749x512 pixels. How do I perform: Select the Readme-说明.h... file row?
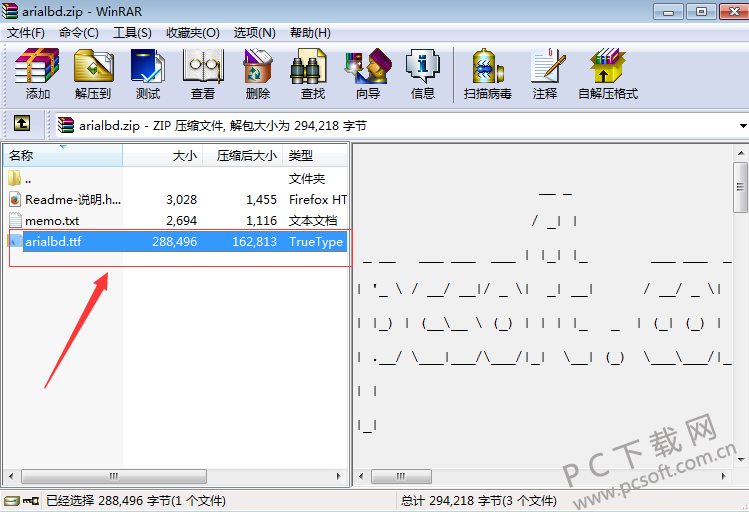pyautogui.click(x=177, y=200)
